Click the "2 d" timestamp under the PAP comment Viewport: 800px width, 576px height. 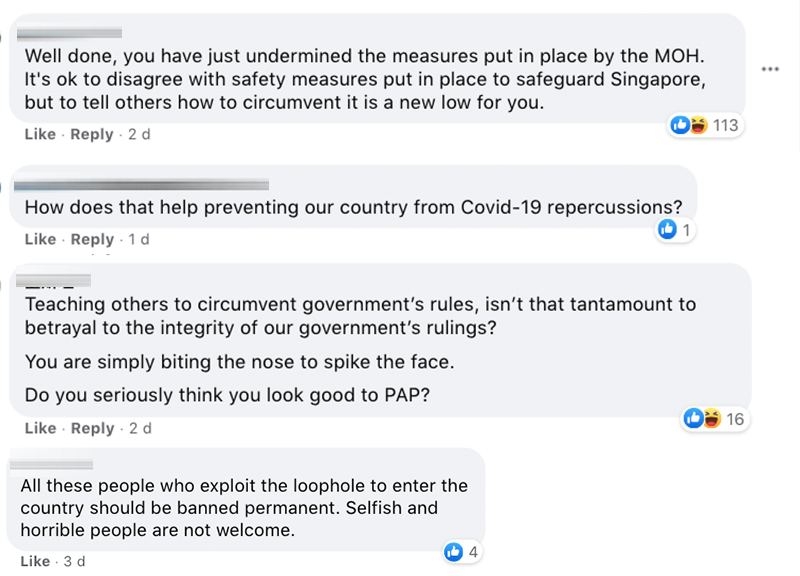(139, 428)
